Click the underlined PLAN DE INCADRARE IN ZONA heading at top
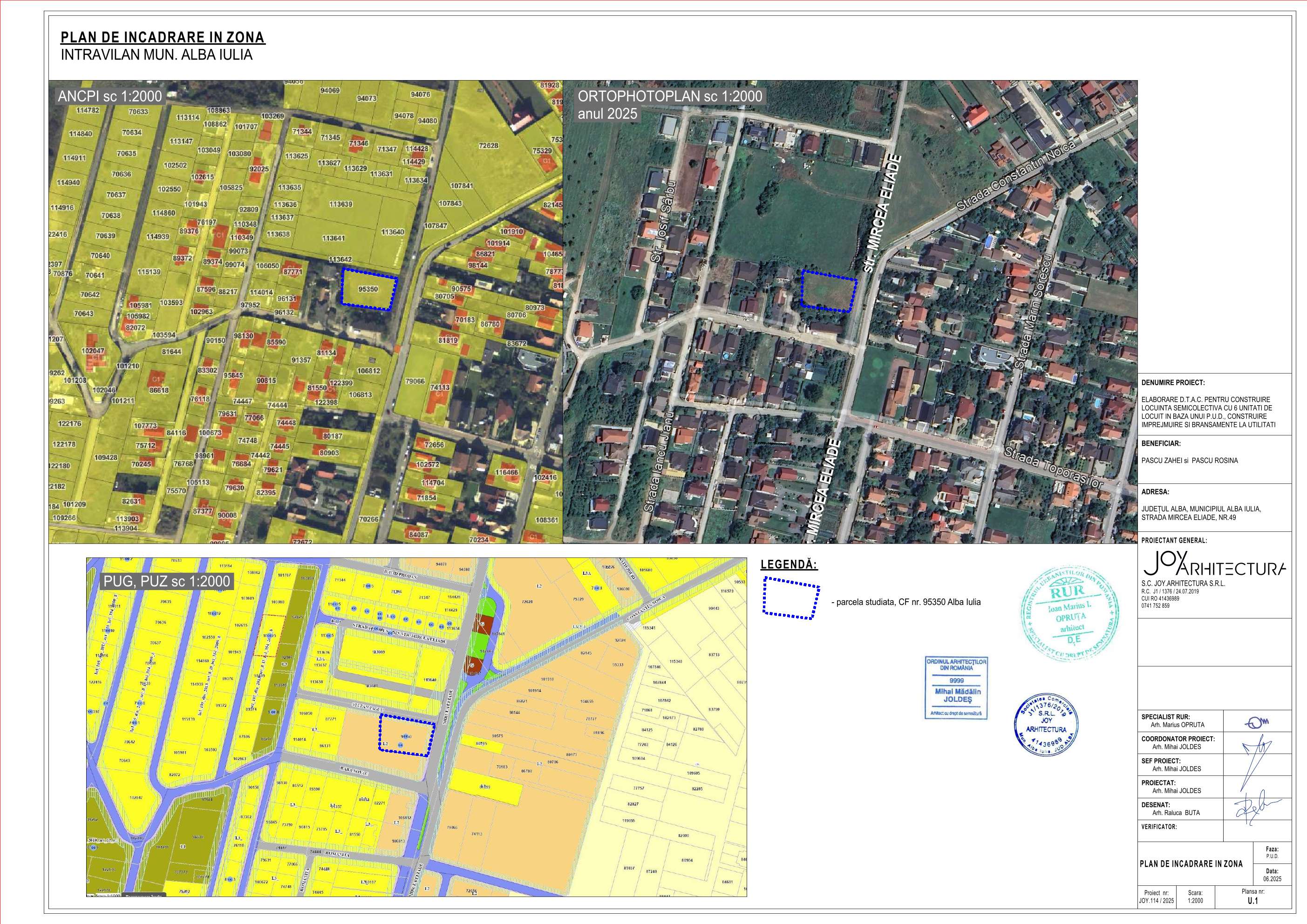 (163, 38)
